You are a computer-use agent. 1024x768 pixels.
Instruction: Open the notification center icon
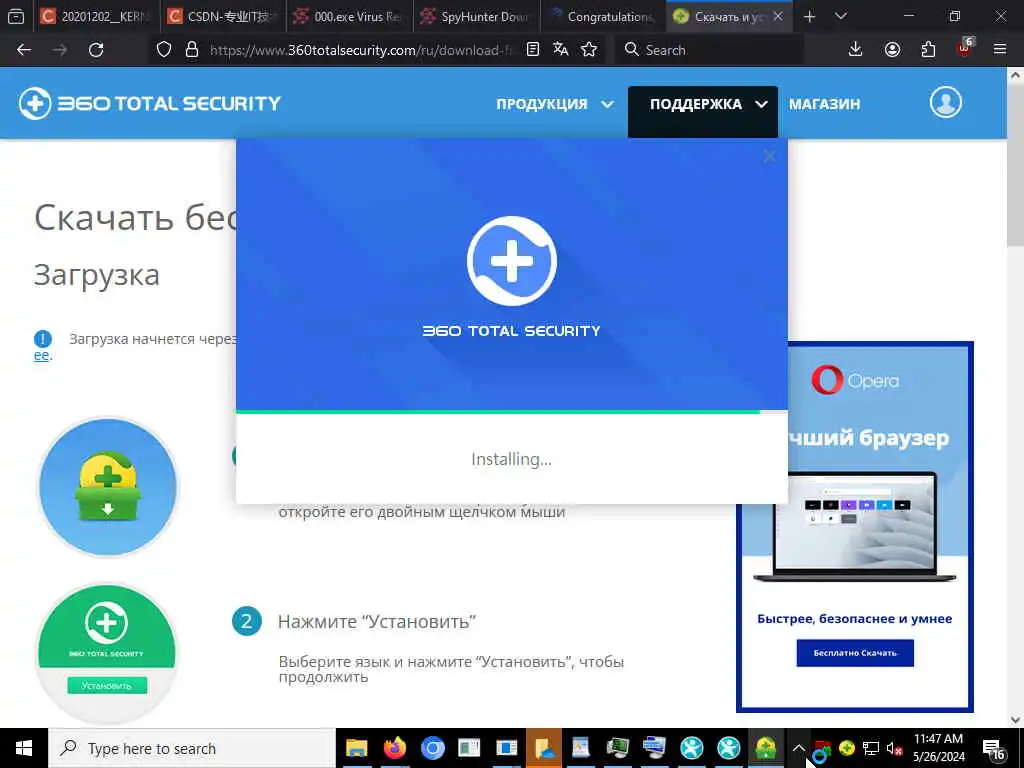tap(994, 750)
